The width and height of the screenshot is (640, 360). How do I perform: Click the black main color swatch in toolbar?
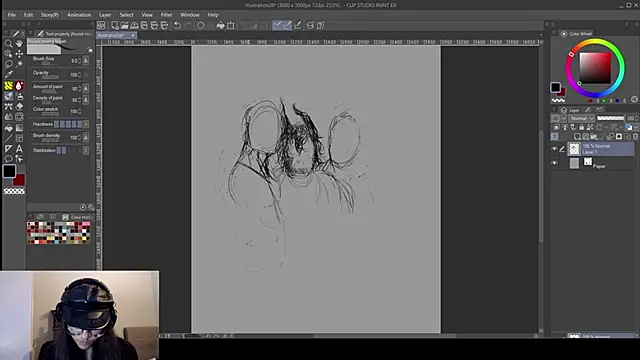tap(9, 171)
